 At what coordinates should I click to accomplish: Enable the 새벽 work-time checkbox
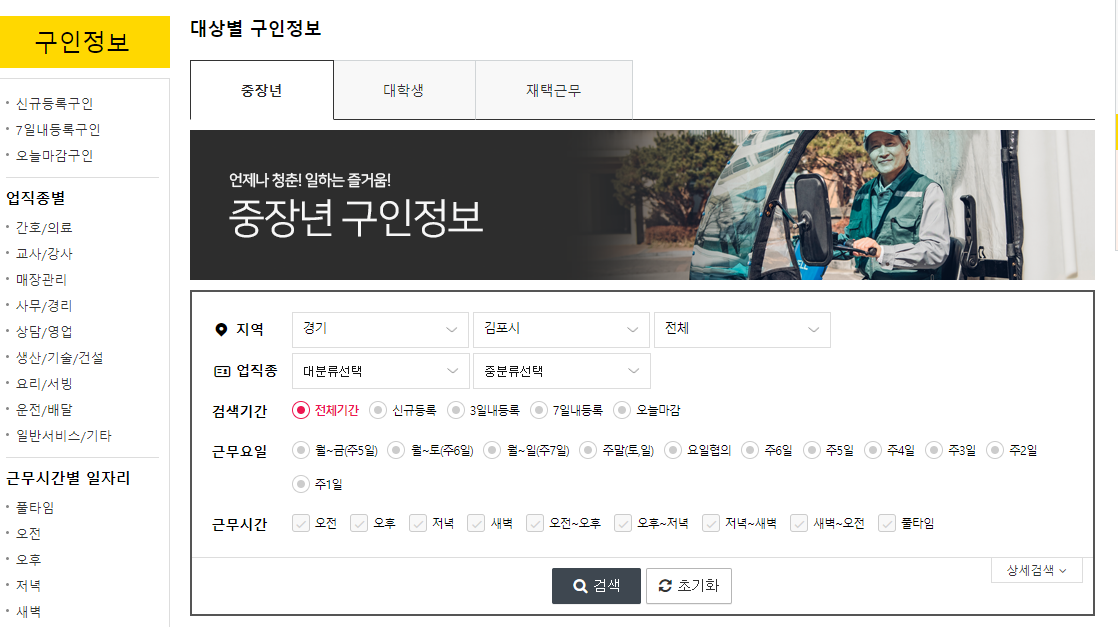[x=477, y=523]
